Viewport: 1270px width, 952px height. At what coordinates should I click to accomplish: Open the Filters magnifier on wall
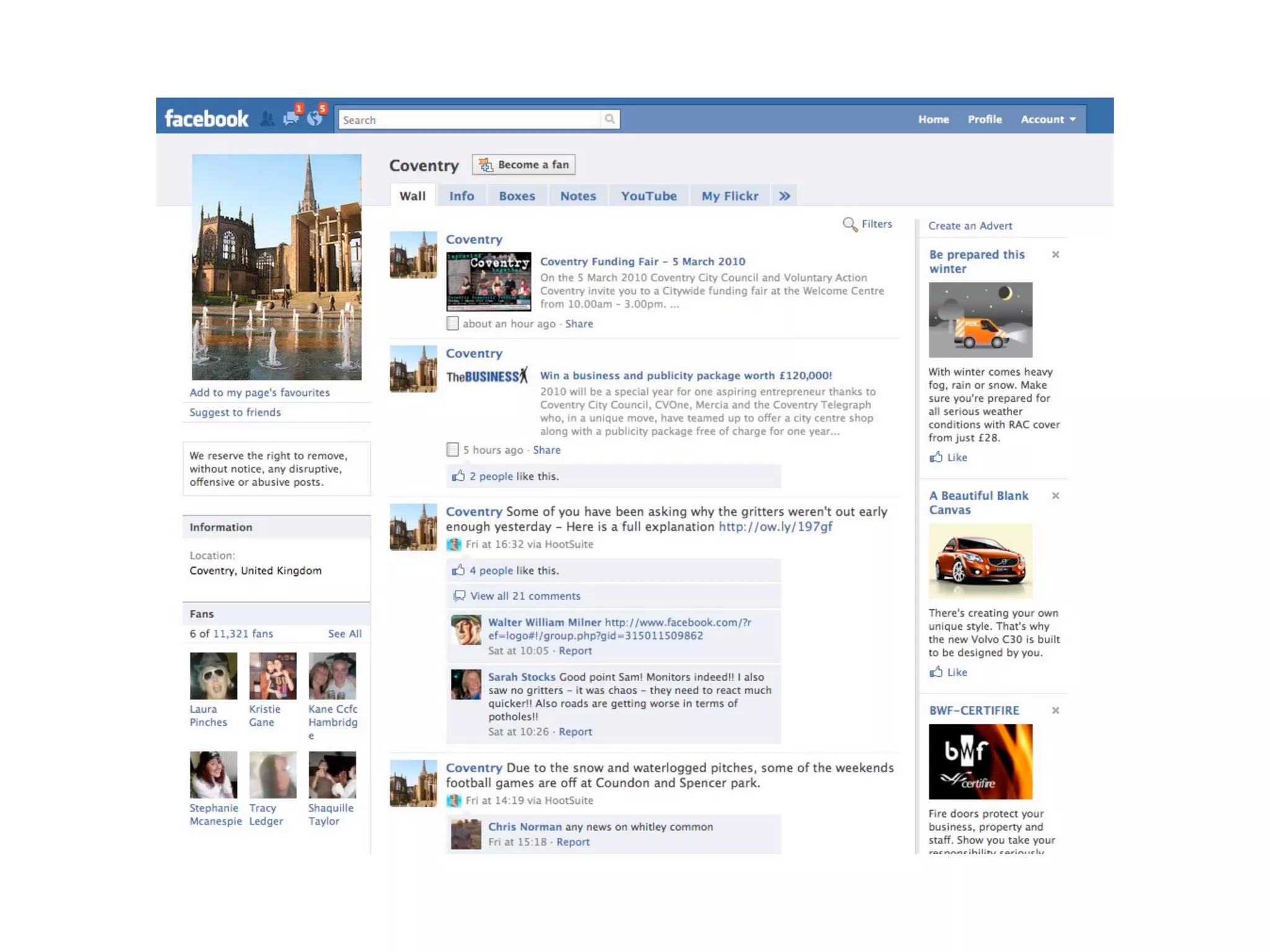(x=850, y=224)
